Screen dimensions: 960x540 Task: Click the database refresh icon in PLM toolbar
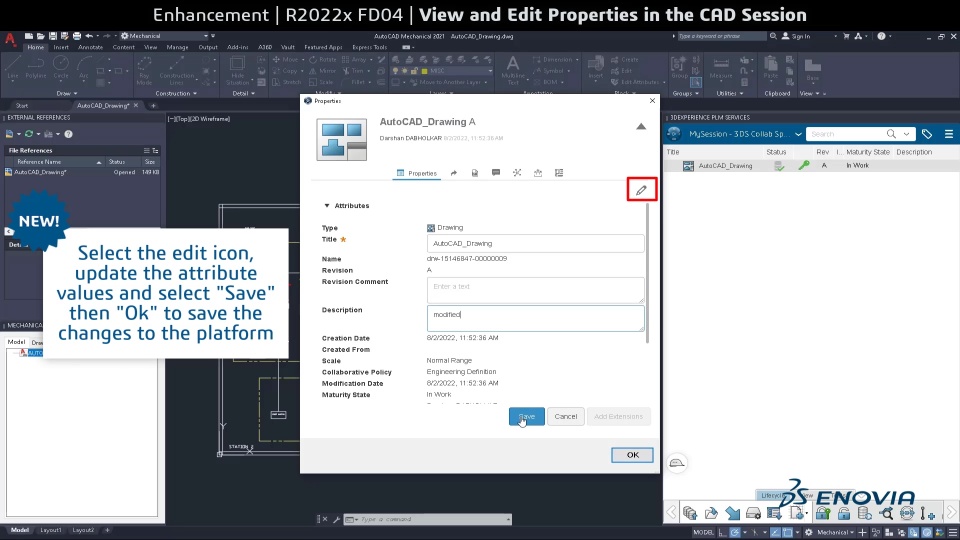click(864, 513)
